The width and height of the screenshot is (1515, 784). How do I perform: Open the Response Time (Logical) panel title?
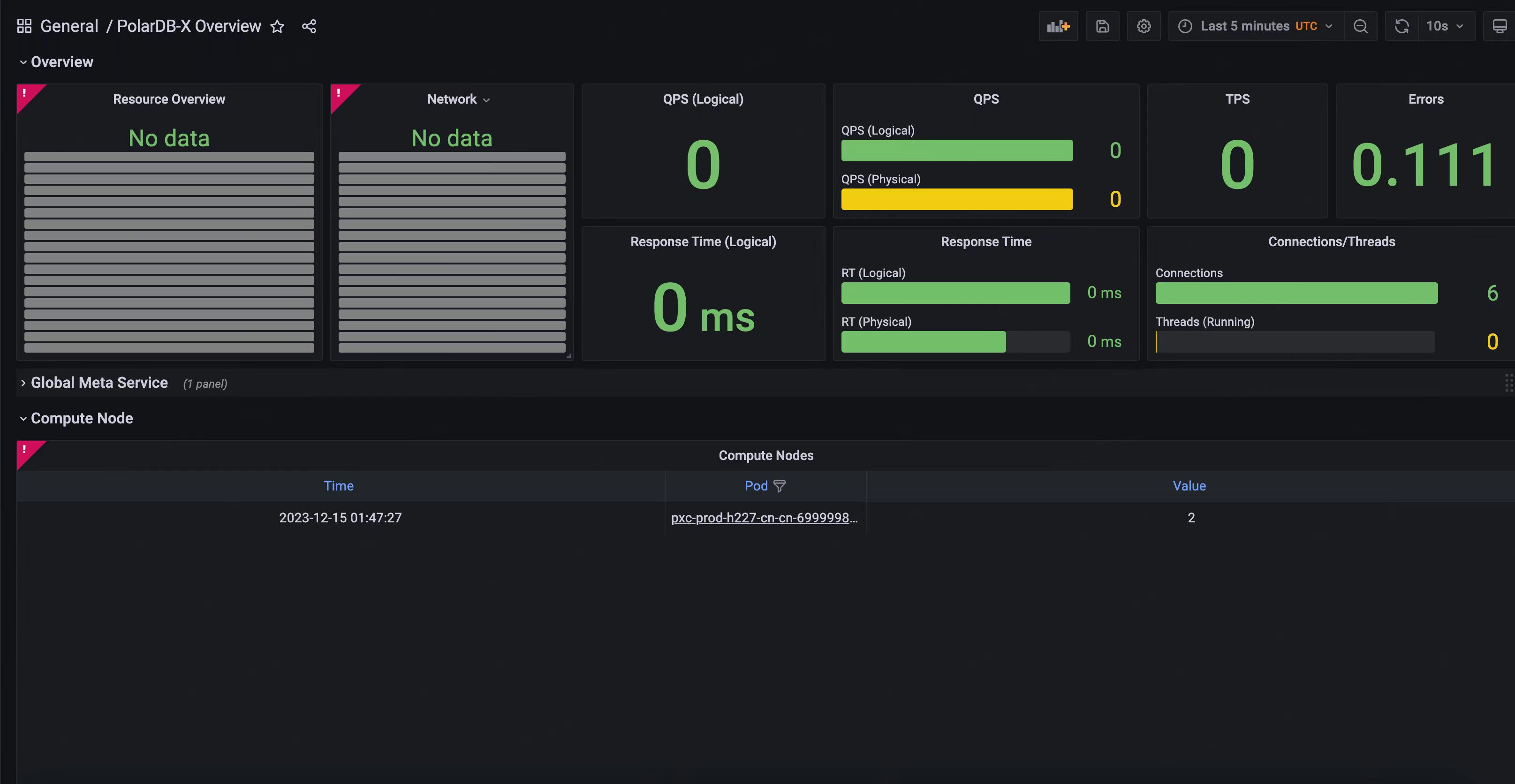point(704,242)
